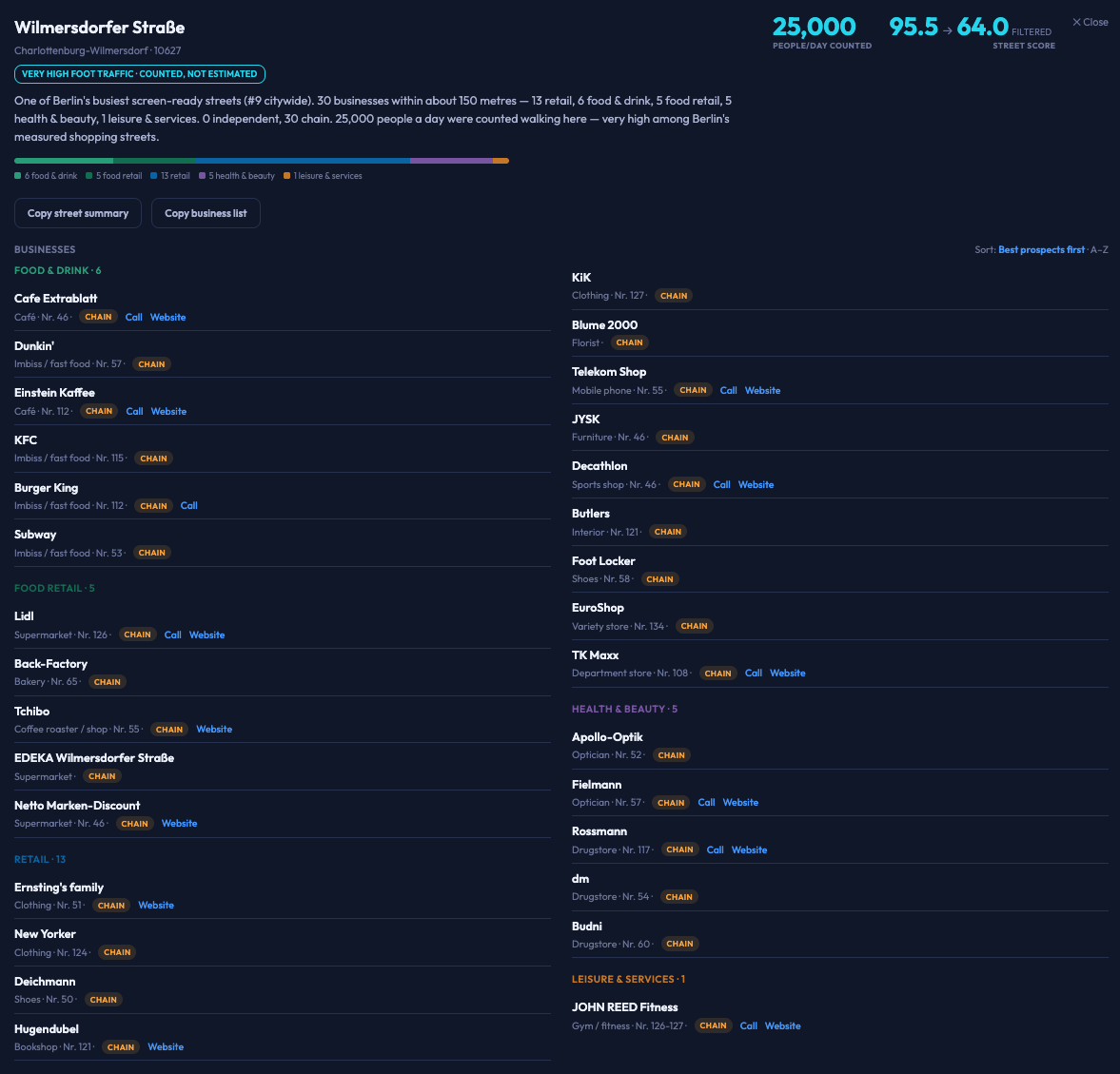Call Einstein Kaffee
The width and height of the screenshot is (1120, 1074).
134,411
